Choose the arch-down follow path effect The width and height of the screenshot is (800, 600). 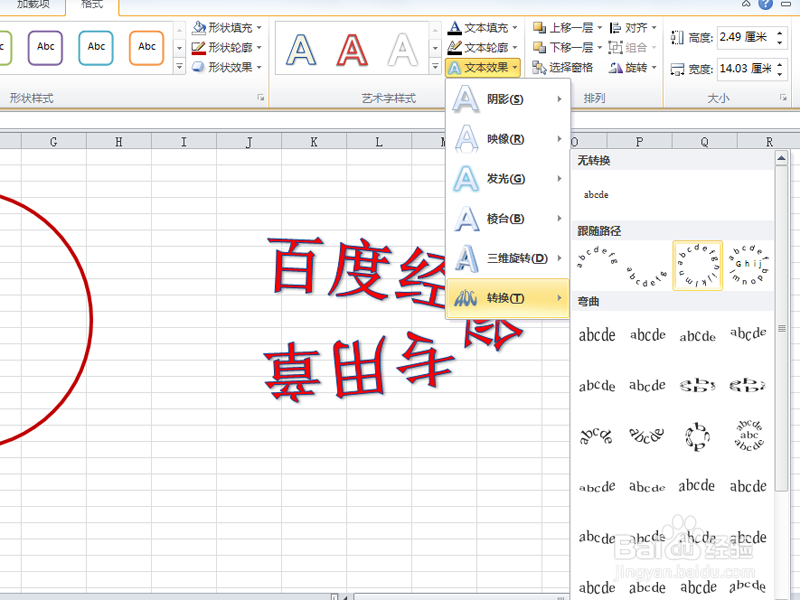[646, 266]
